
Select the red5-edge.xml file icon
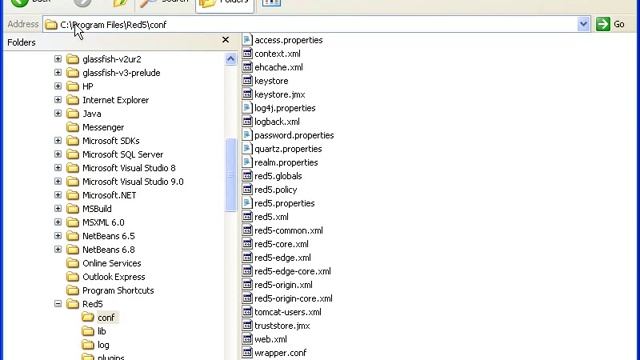coord(247,257)
